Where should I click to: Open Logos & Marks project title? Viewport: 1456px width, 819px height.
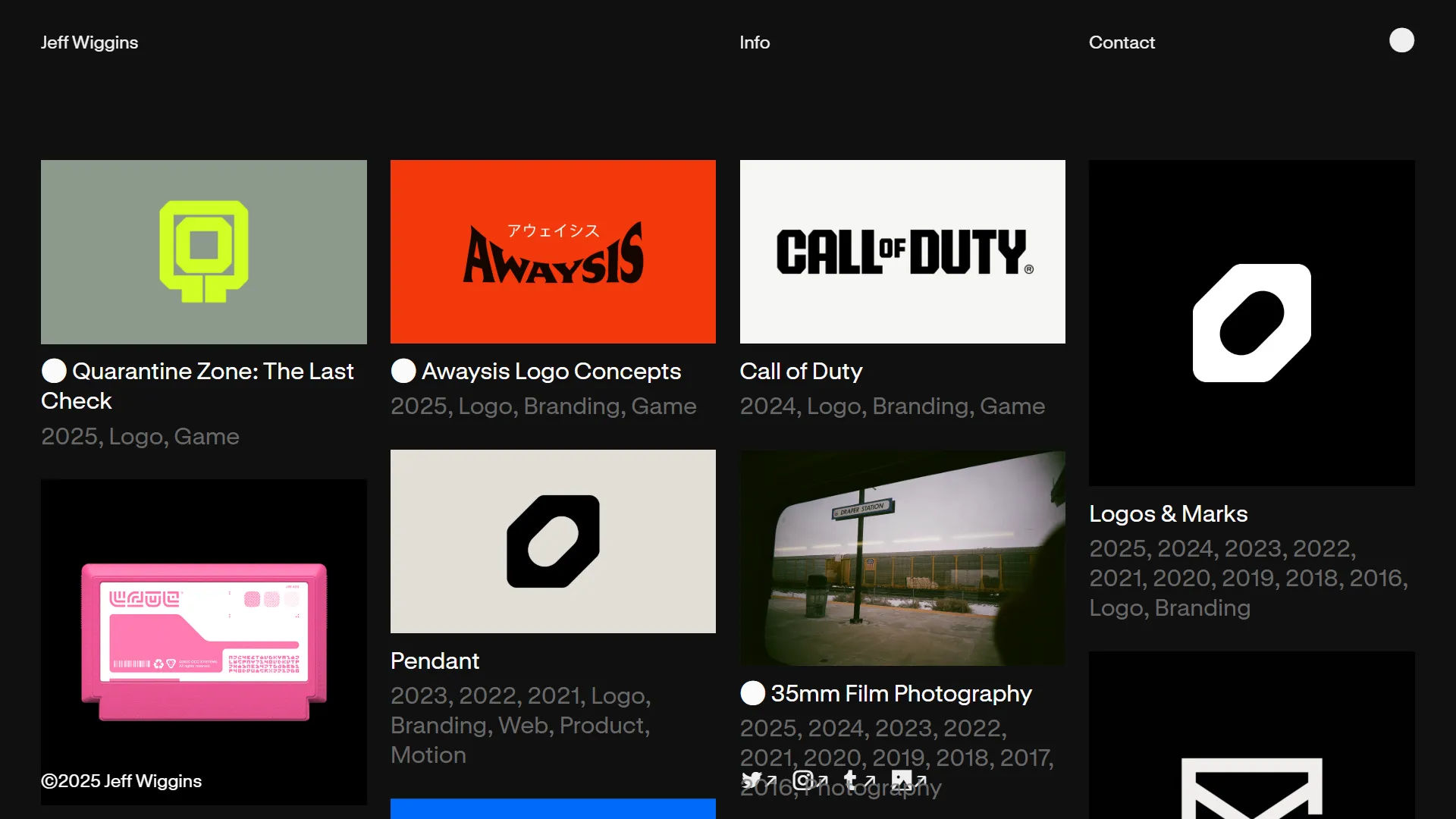point(1168,513)
